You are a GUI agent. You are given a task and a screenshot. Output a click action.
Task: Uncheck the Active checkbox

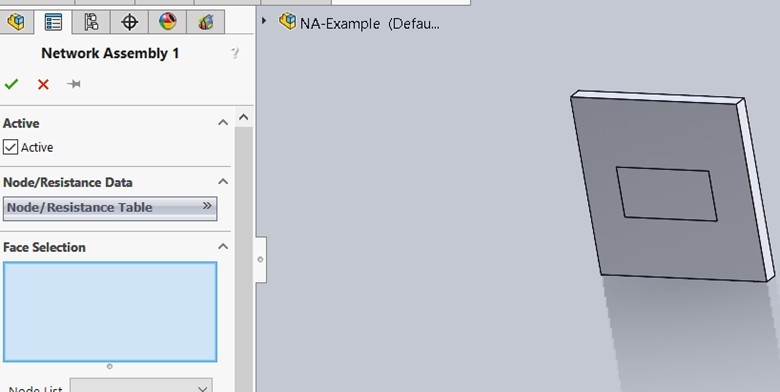[10, 147]
